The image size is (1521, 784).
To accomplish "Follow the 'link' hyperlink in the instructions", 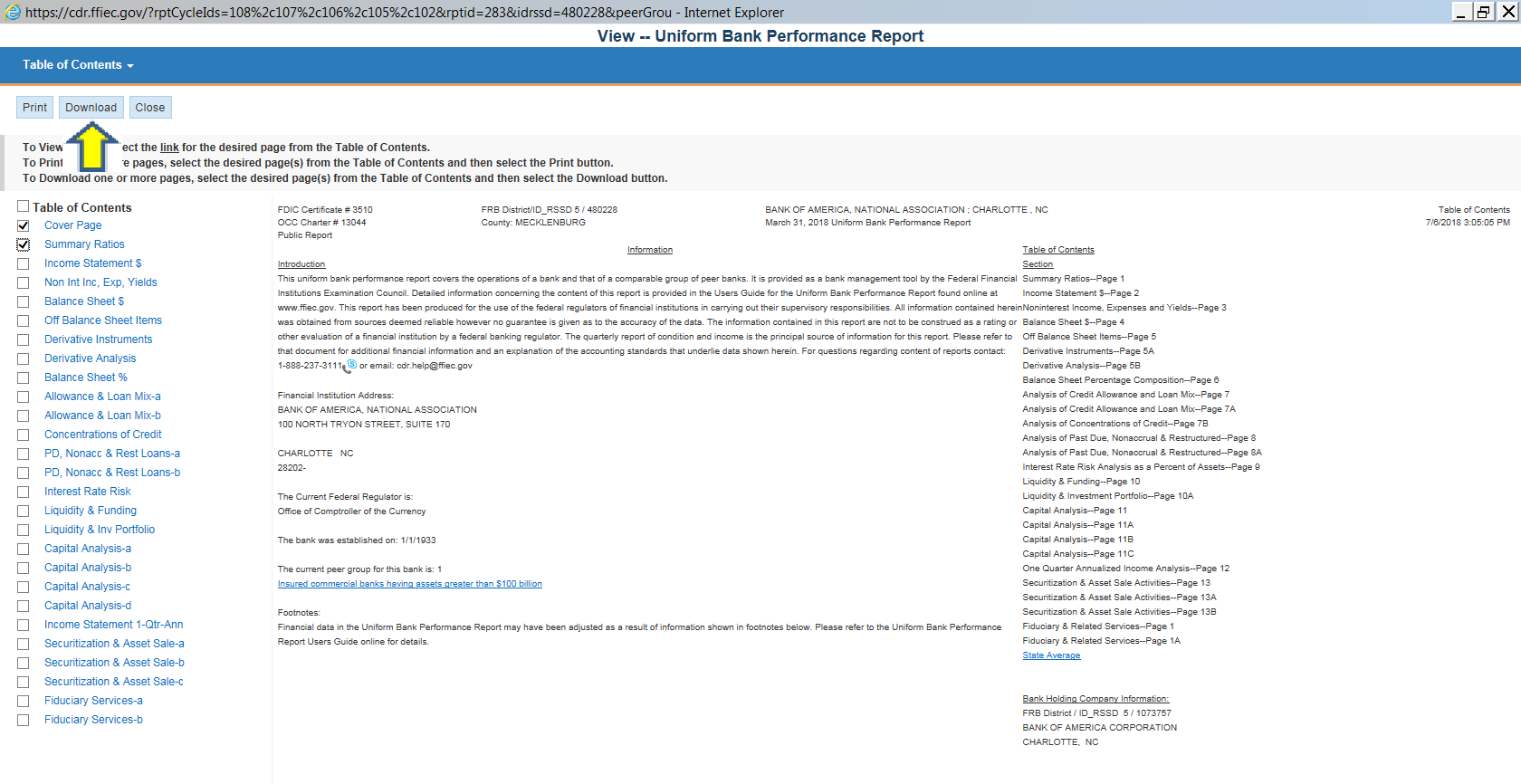I will pos(169,148).
